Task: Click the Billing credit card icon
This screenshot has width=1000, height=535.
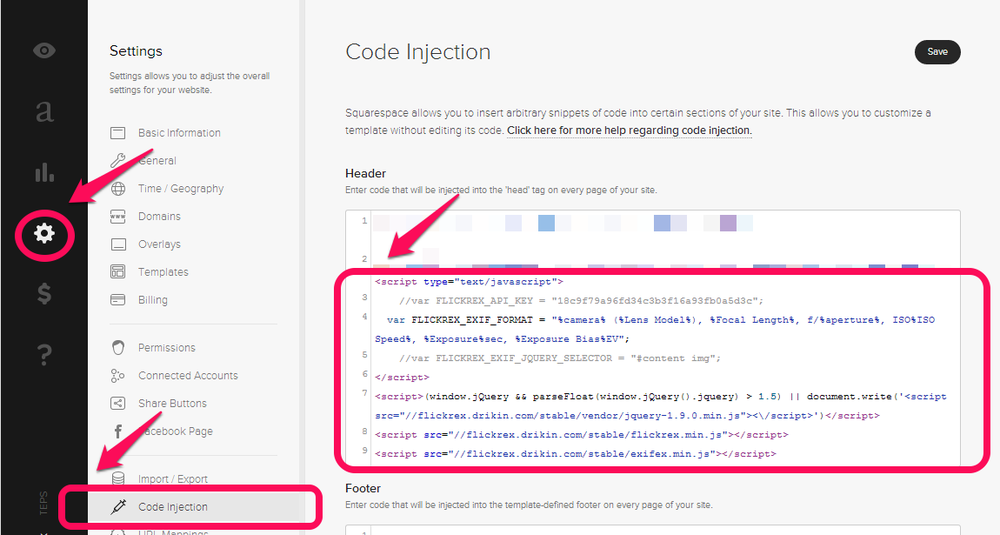Action: click(x=117, y=300)
